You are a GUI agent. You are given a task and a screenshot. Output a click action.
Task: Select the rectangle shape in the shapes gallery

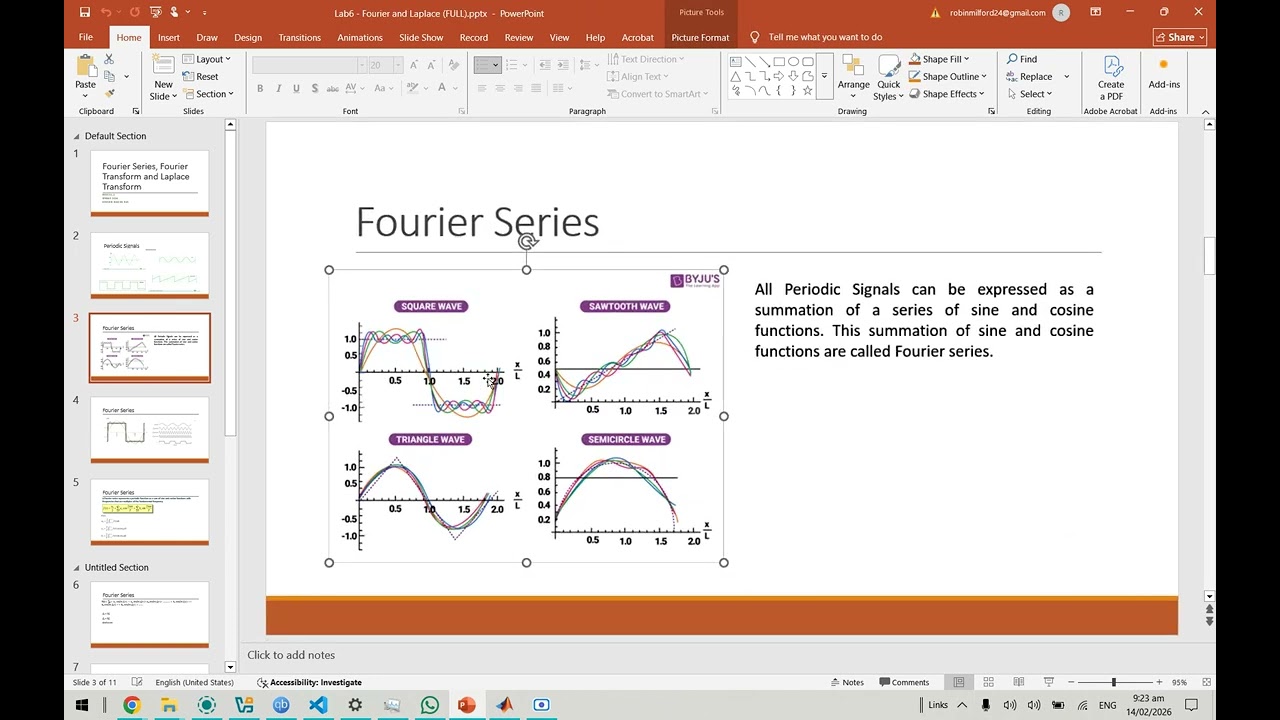click(778, 62)
